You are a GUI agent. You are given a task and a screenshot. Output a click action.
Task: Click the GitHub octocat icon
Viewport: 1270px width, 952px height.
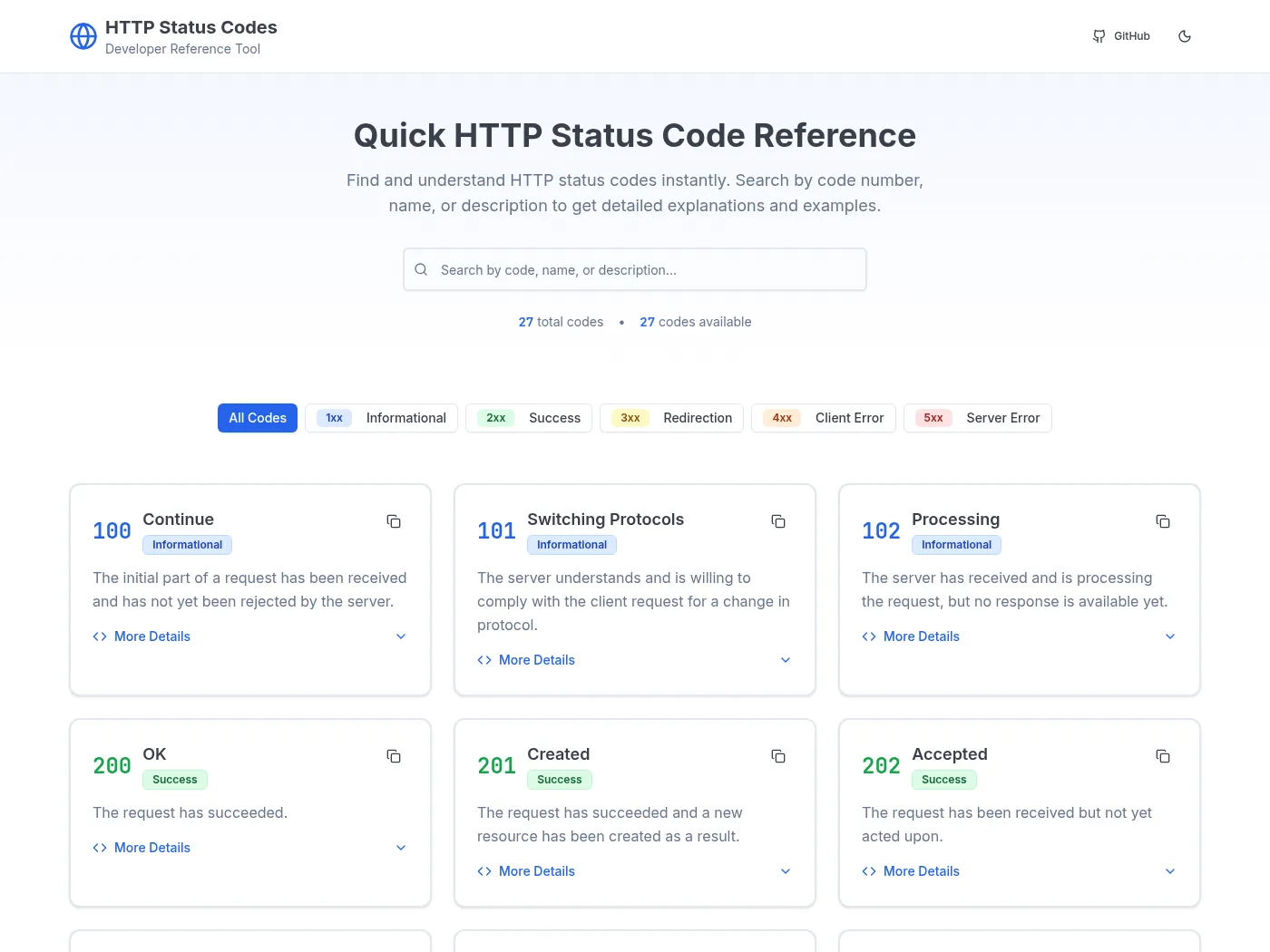click(x=1099, y=36)
